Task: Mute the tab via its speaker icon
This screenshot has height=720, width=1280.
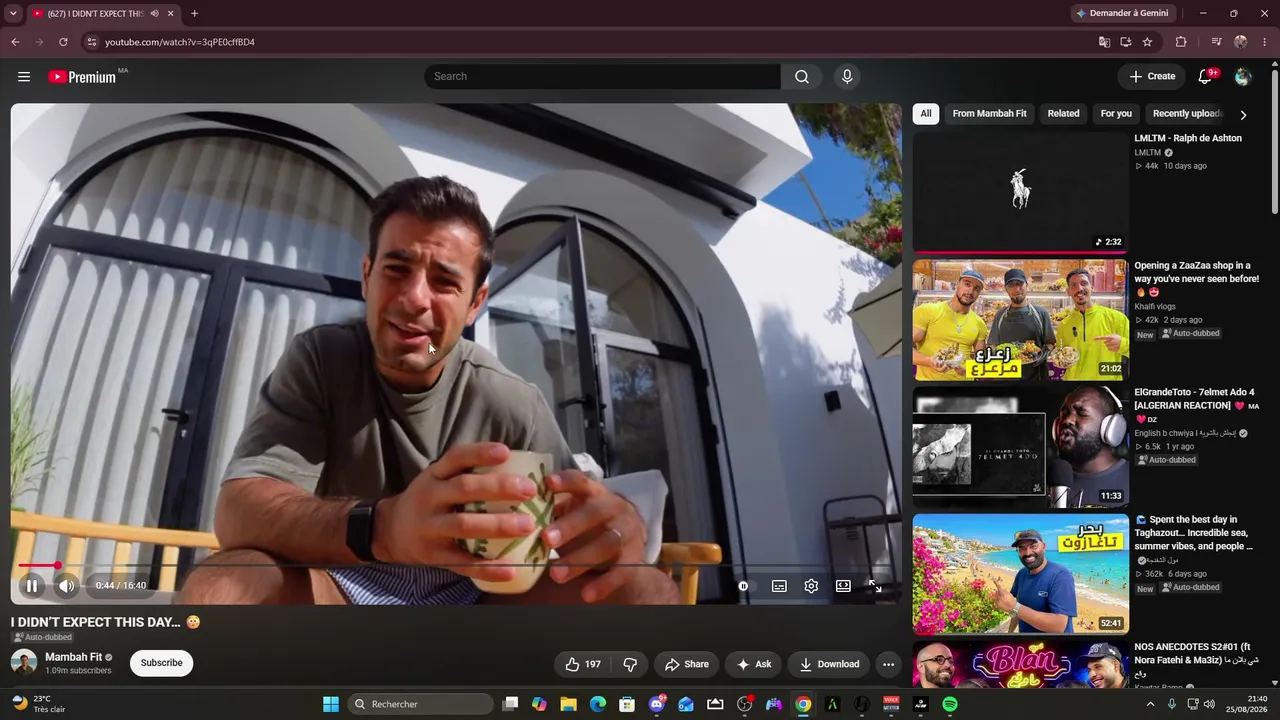Action: coord(154,14)
